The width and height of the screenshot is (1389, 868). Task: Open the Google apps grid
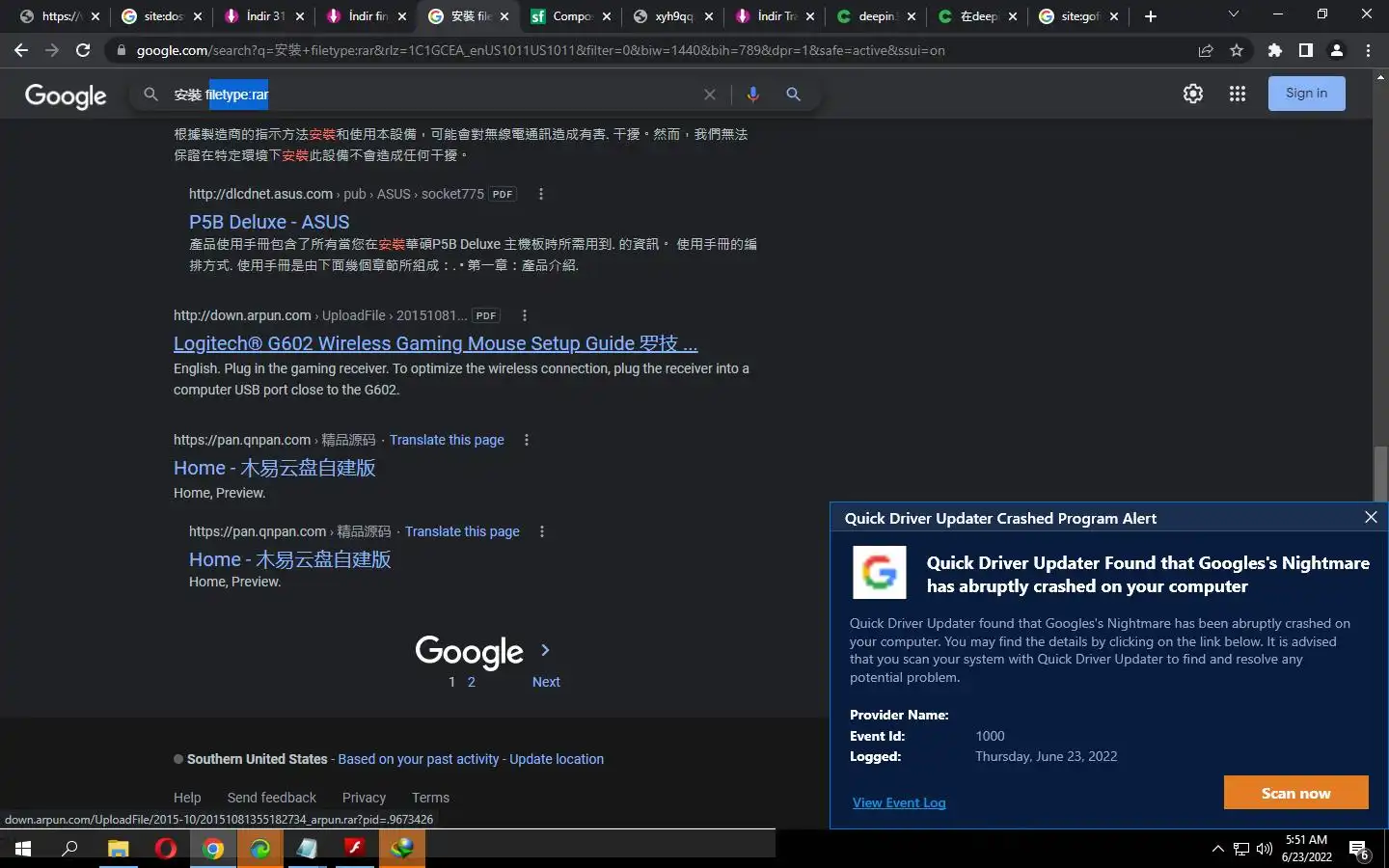(1238, 94)
